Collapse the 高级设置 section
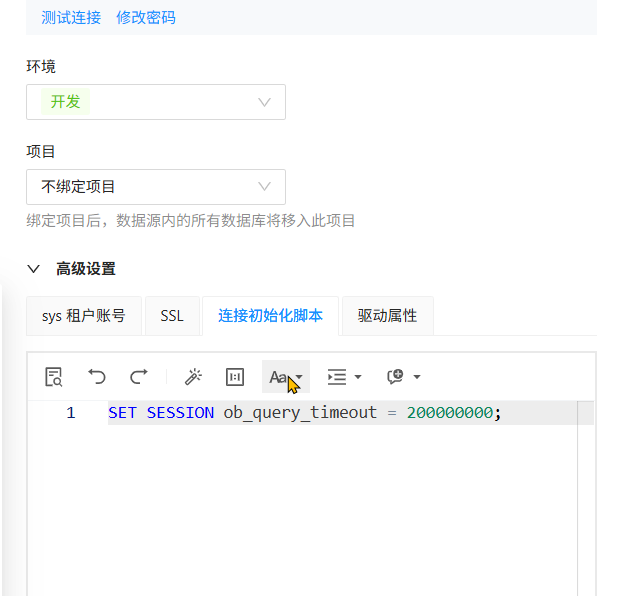Image resolution: width=623 pixels, height=596 pixels. [x=34, y=269]
